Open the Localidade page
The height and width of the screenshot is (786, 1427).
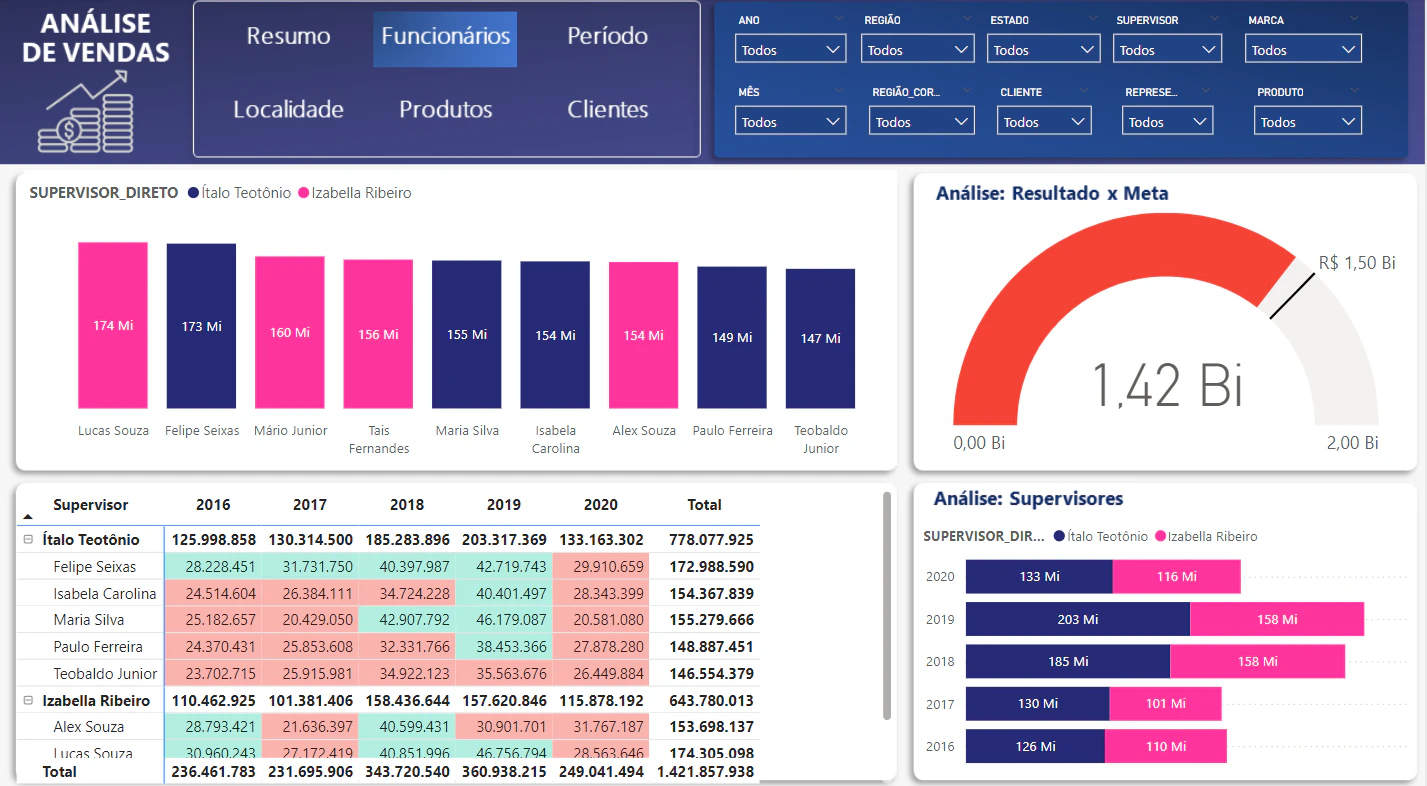(x=288, y=110)
